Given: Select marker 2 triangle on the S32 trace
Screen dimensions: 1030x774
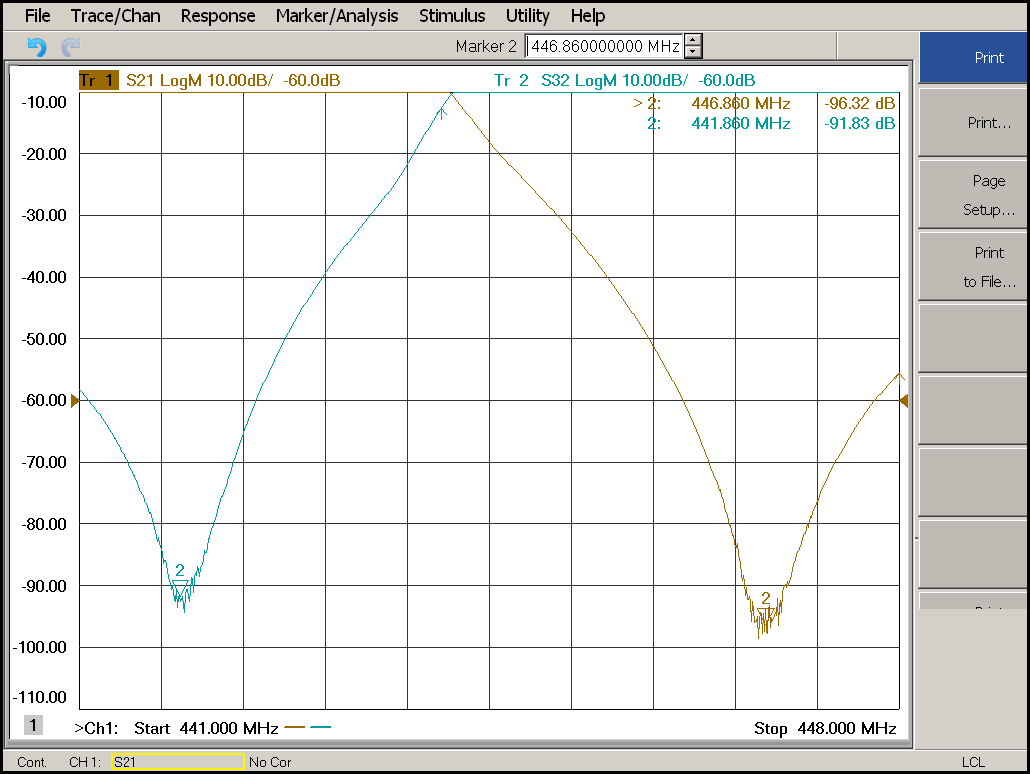Looking at the screenshot, I should tap(180, 586).
